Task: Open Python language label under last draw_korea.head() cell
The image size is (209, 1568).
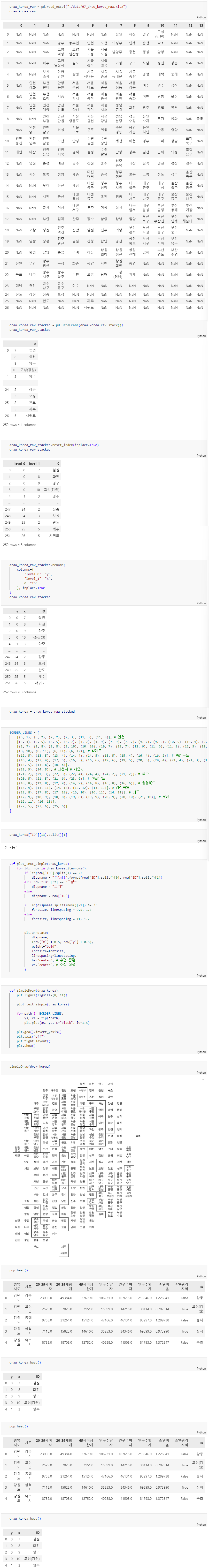Action: pos(201,1524)
